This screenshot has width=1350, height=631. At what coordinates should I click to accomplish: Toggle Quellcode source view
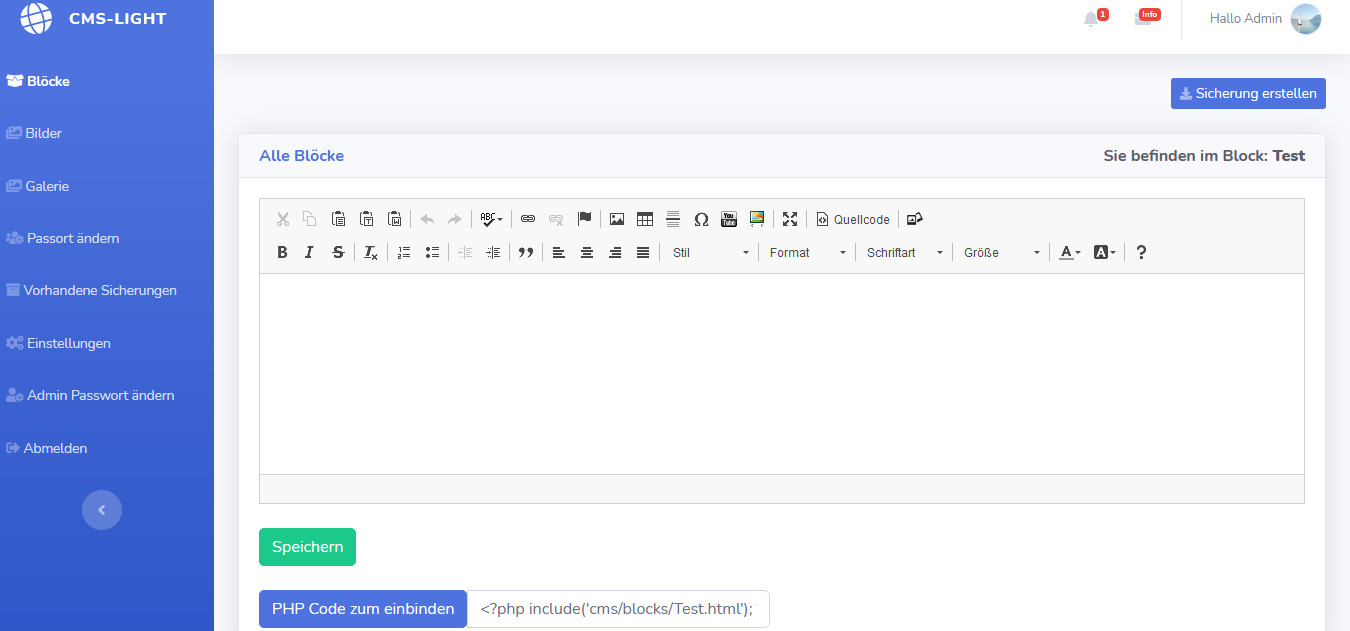pos(853,219)
